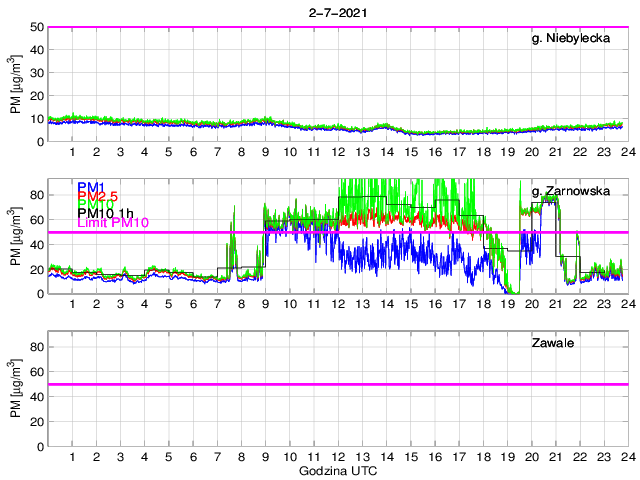Click hour 19 tick below Zarnowska panel

[x=505, y=304]
